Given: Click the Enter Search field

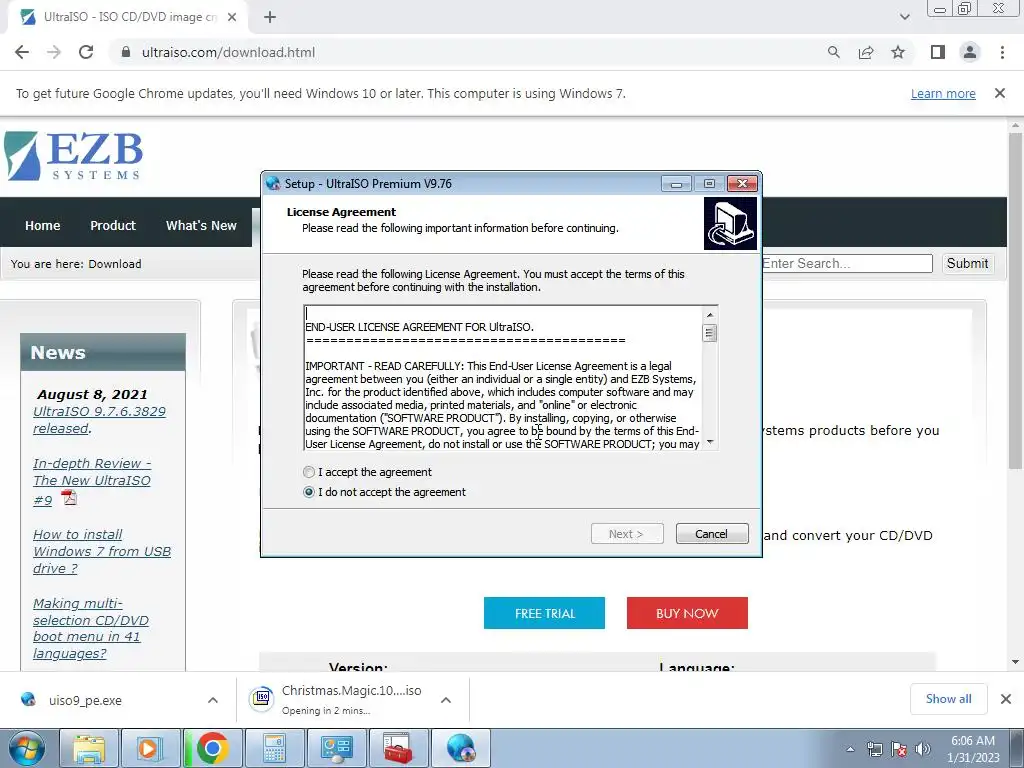Looking at the screenshot, I should pos(847,263).
